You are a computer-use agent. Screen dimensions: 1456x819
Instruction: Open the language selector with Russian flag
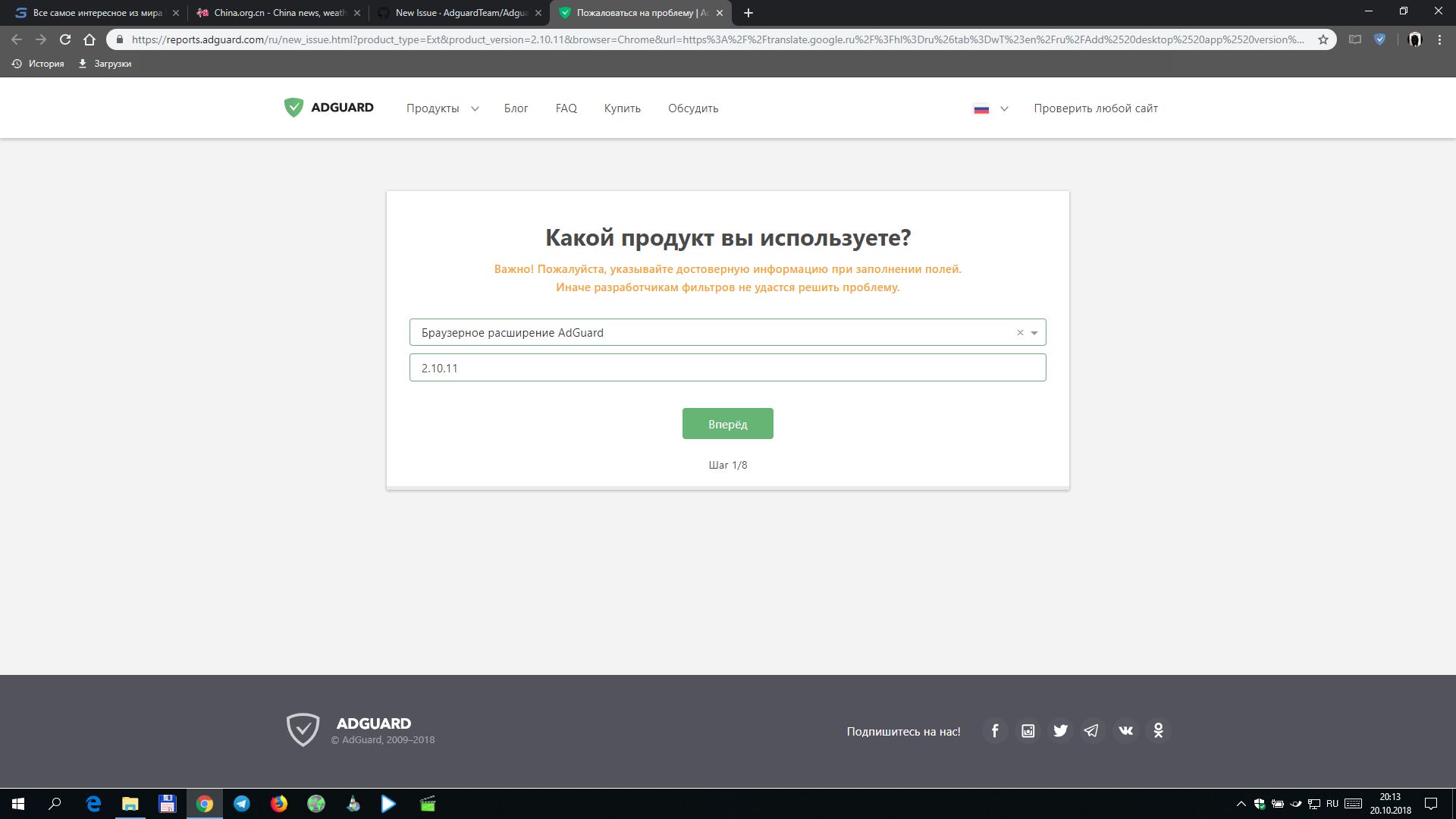pos(990,108)
